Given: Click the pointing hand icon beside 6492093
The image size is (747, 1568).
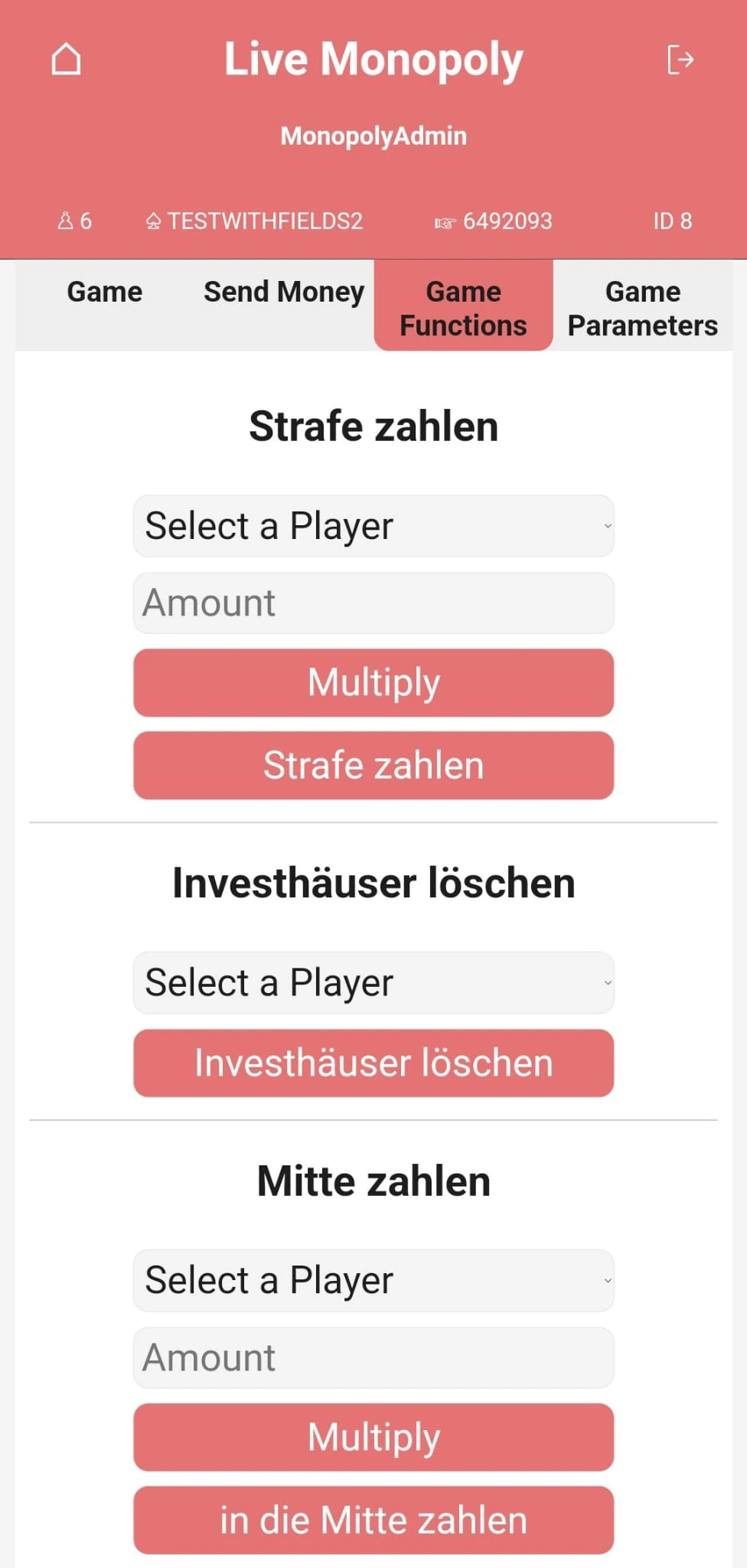Looking at the screenshot, I should 445,223.
